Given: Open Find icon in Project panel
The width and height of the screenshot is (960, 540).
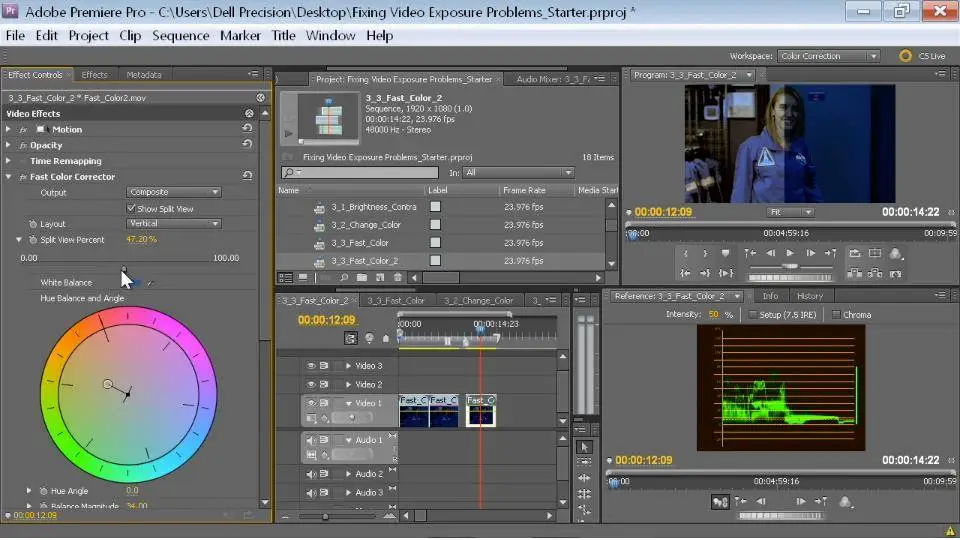Looking at the screenshot, I should pyautogui.click(x=344, y=277).
